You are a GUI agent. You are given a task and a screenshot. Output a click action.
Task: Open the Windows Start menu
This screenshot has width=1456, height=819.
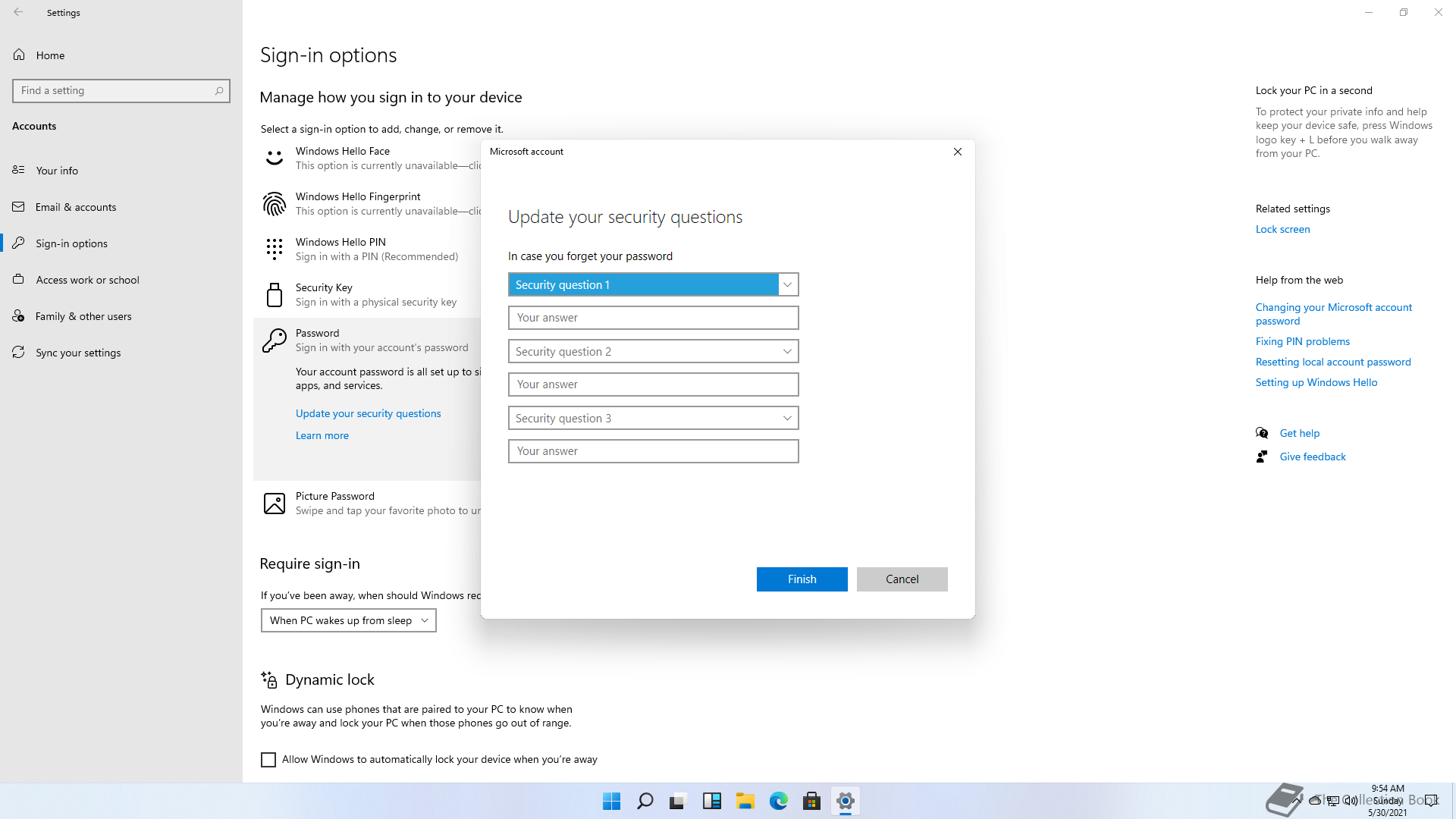611,801
